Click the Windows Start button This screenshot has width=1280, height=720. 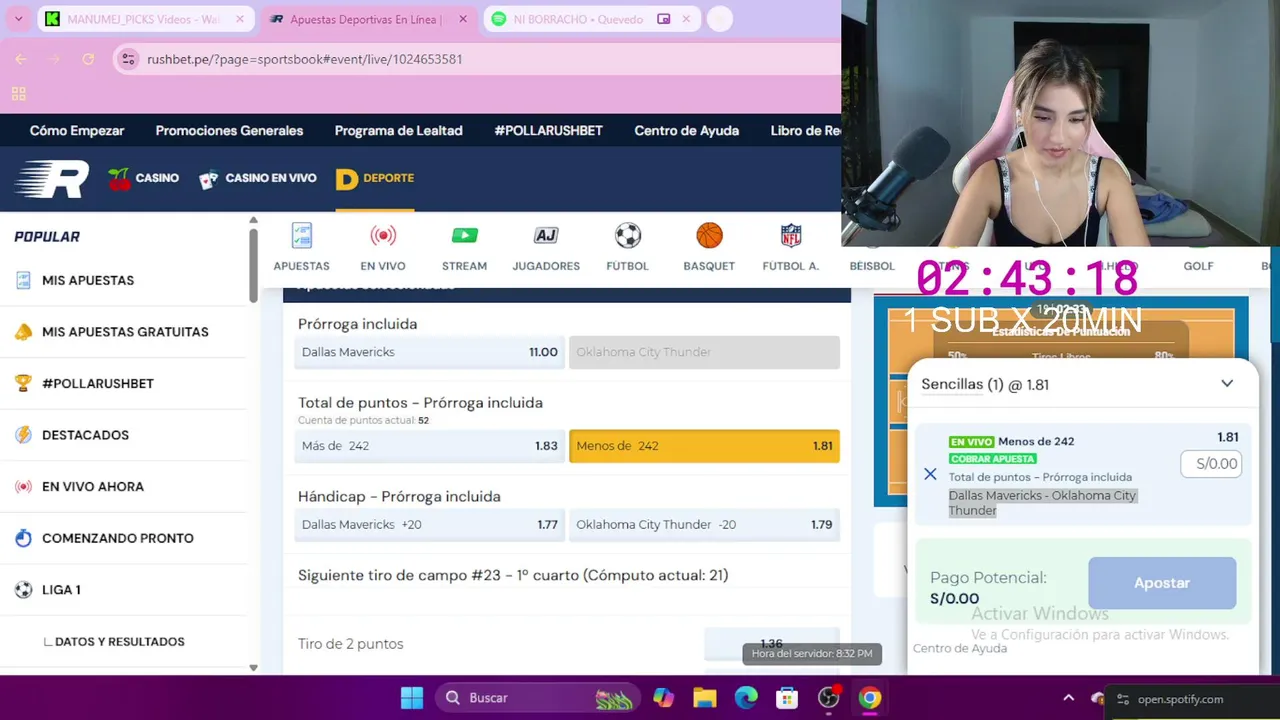point(412,698)
